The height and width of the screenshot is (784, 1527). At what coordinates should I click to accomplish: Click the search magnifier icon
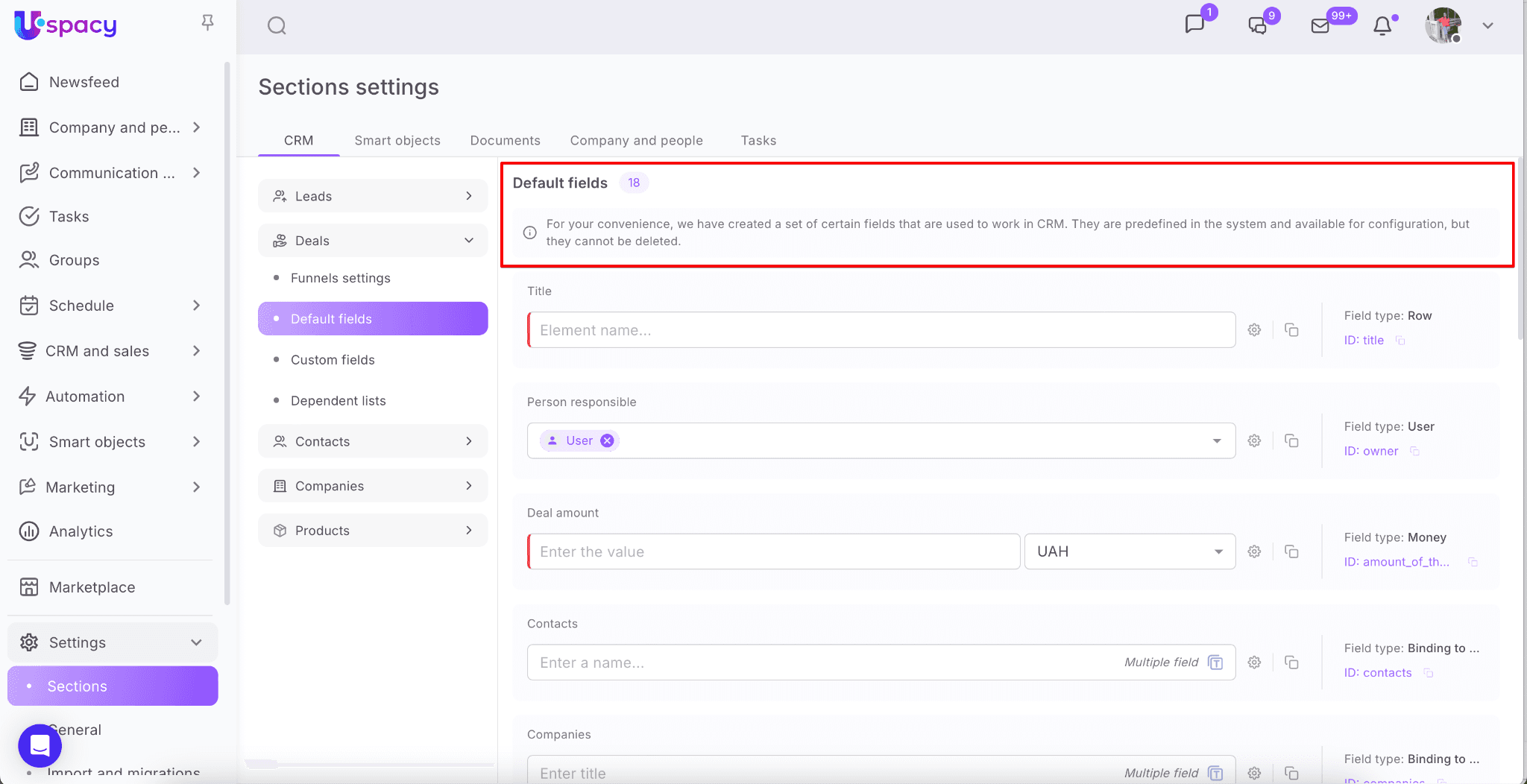coord(277,26)
